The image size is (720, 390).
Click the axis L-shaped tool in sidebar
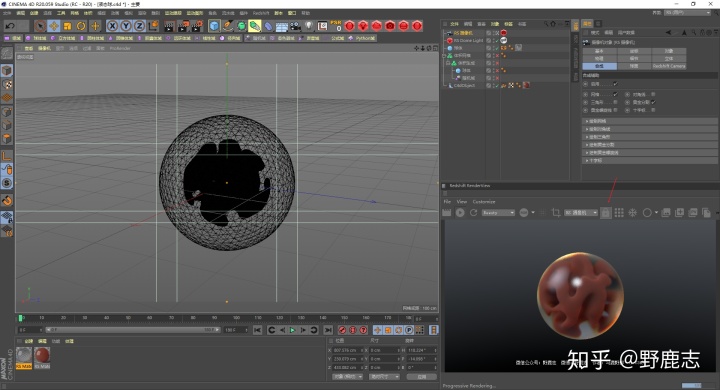(x=7, y=156)
